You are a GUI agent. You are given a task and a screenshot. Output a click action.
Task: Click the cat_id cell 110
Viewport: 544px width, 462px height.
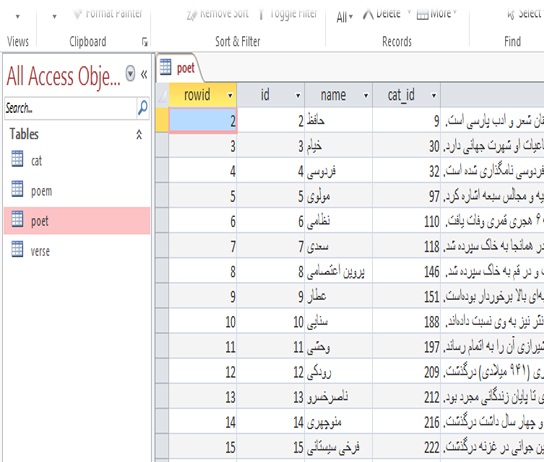tap(407, 221)
